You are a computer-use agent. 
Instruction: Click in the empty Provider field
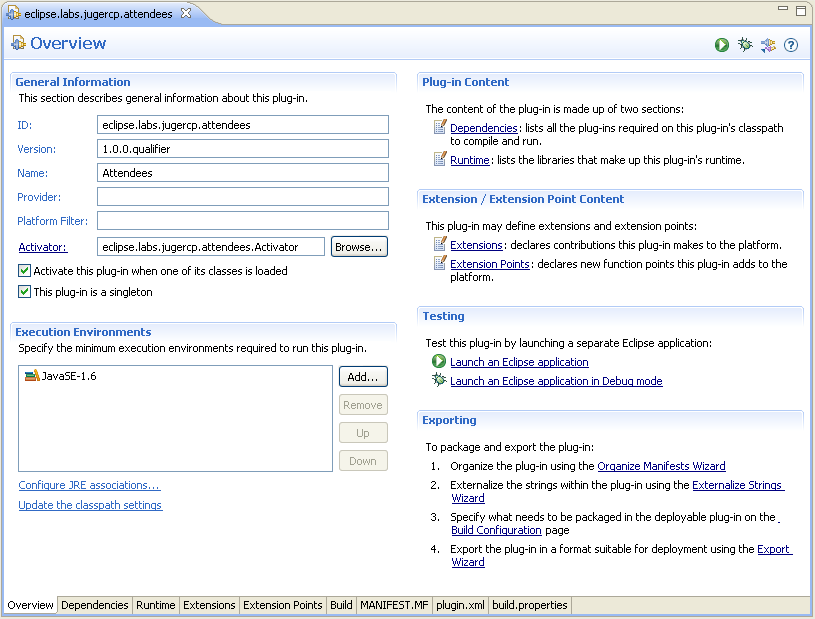coord(243,196)
